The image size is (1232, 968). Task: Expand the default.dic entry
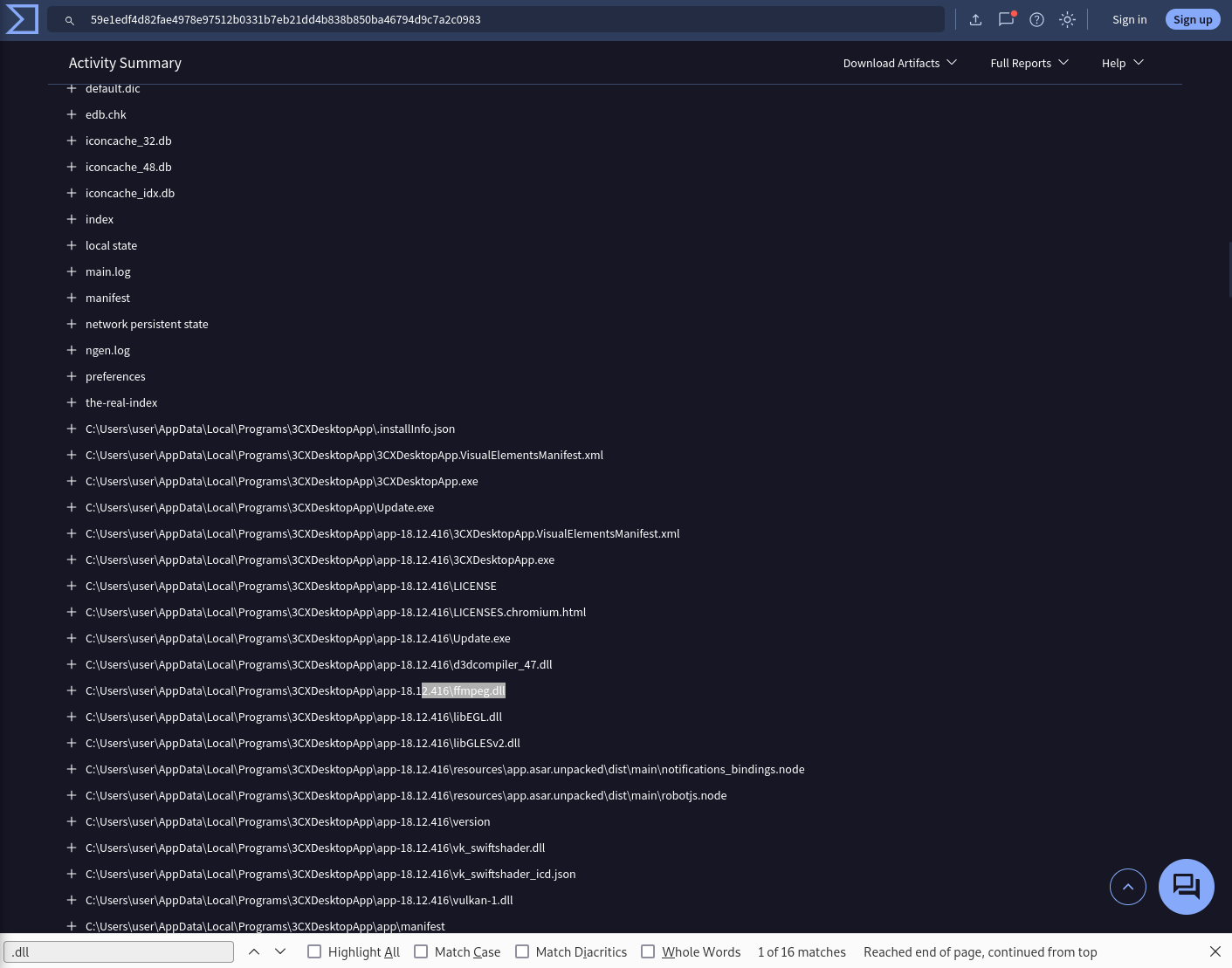[x=72, y=88]
